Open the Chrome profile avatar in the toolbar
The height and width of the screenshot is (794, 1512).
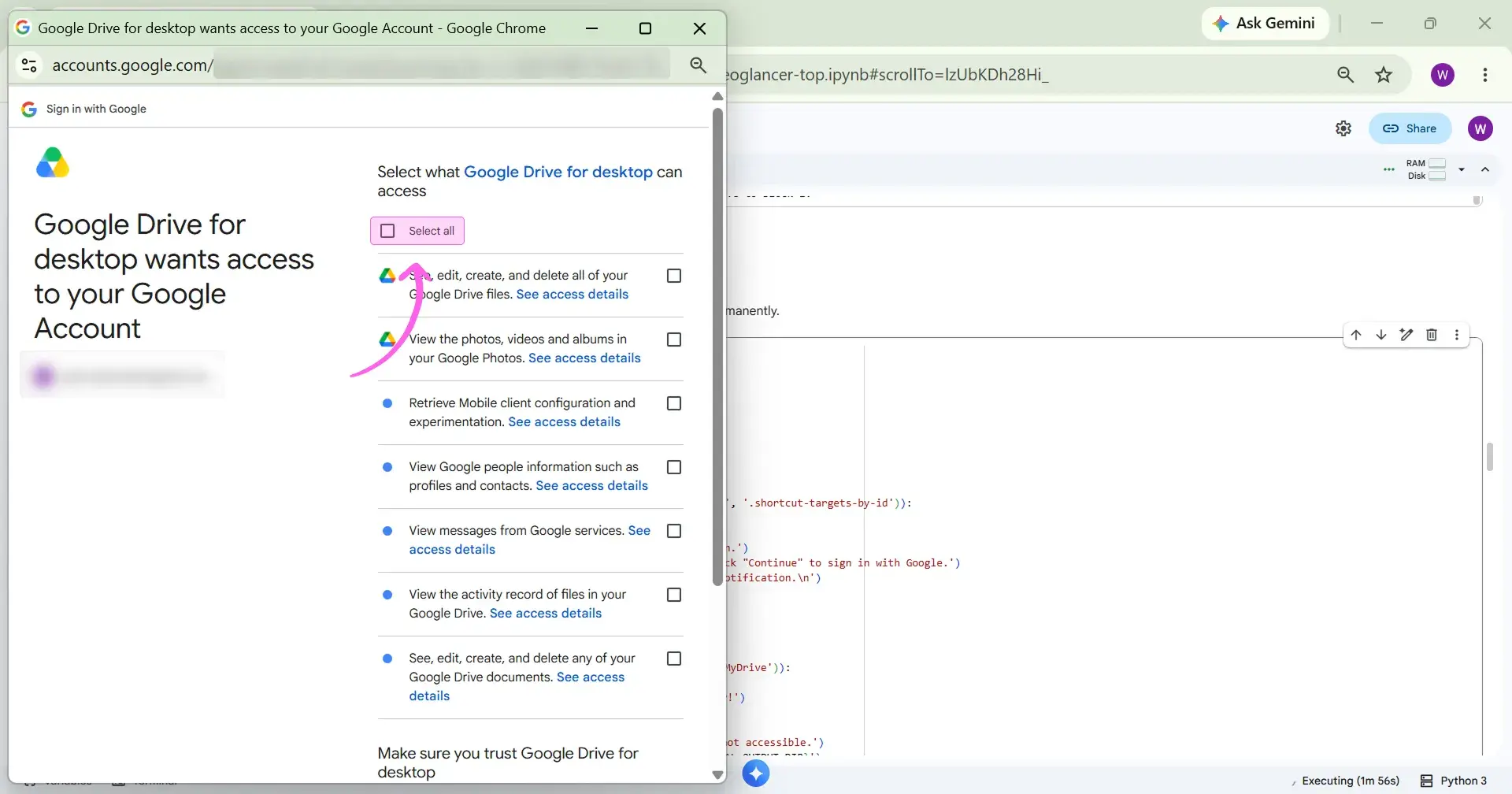point(1443,75)
